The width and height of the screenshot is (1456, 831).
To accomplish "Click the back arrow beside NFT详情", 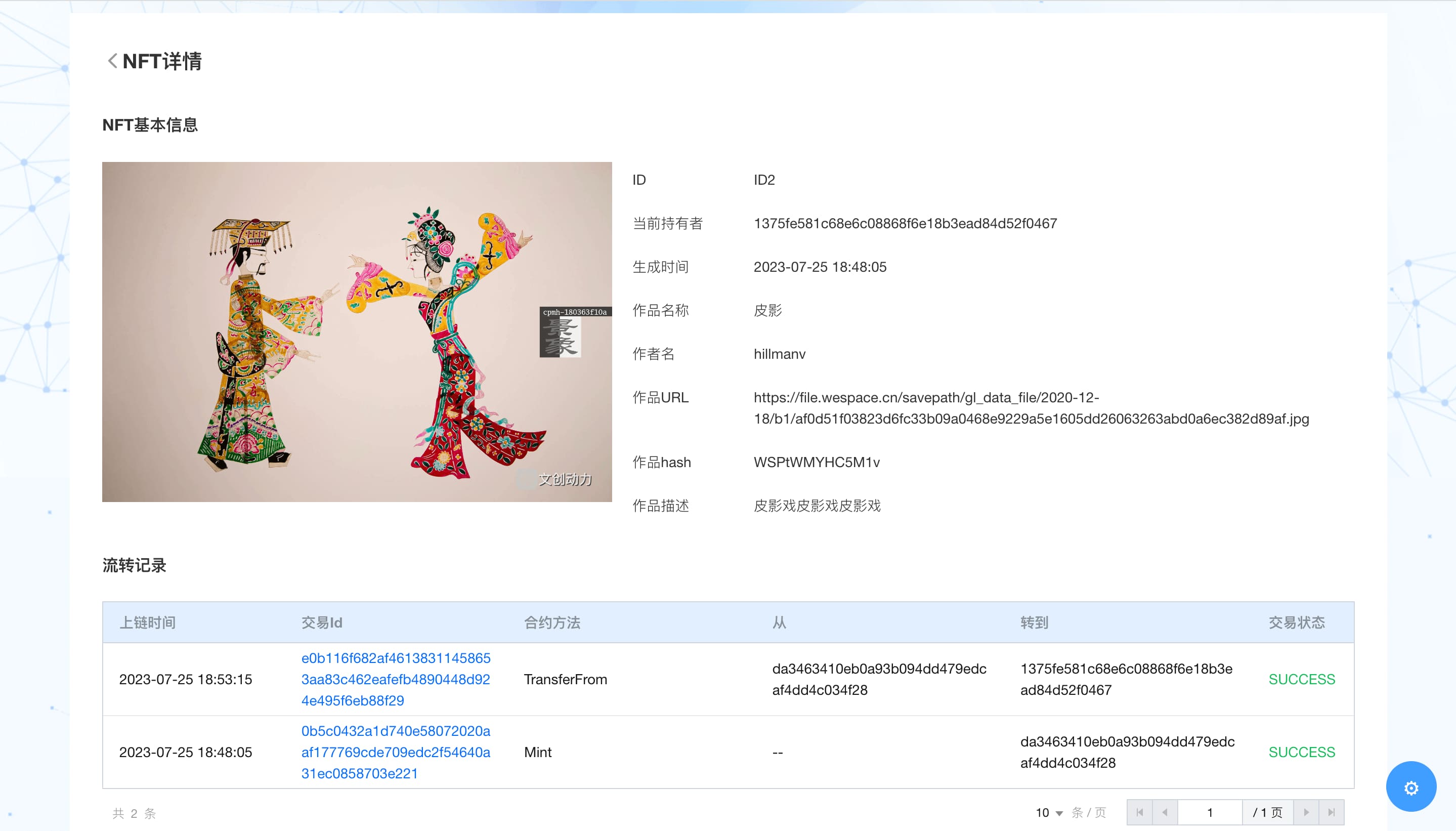I will click(112, 61).
